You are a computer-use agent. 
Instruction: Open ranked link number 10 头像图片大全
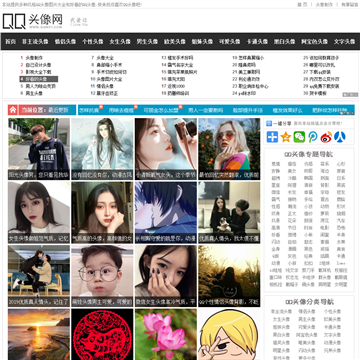[109, 79]
